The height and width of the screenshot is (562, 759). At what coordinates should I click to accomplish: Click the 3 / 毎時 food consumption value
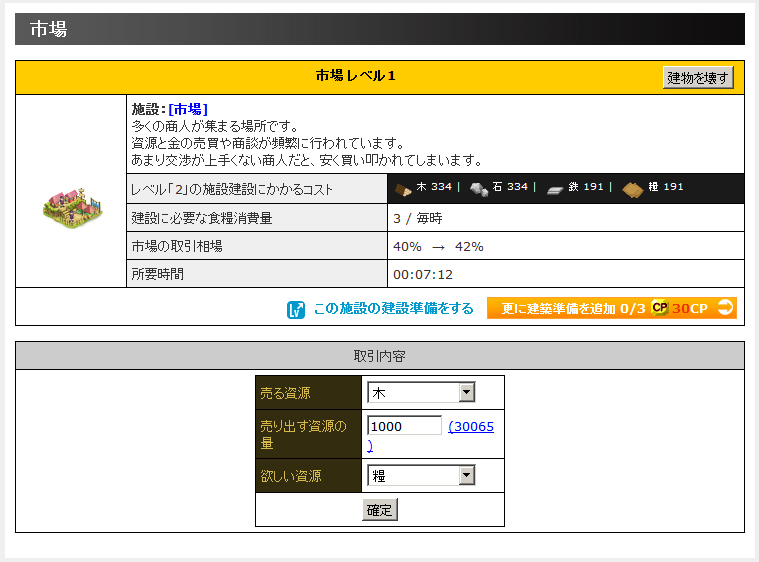click(x=418, y=218)
